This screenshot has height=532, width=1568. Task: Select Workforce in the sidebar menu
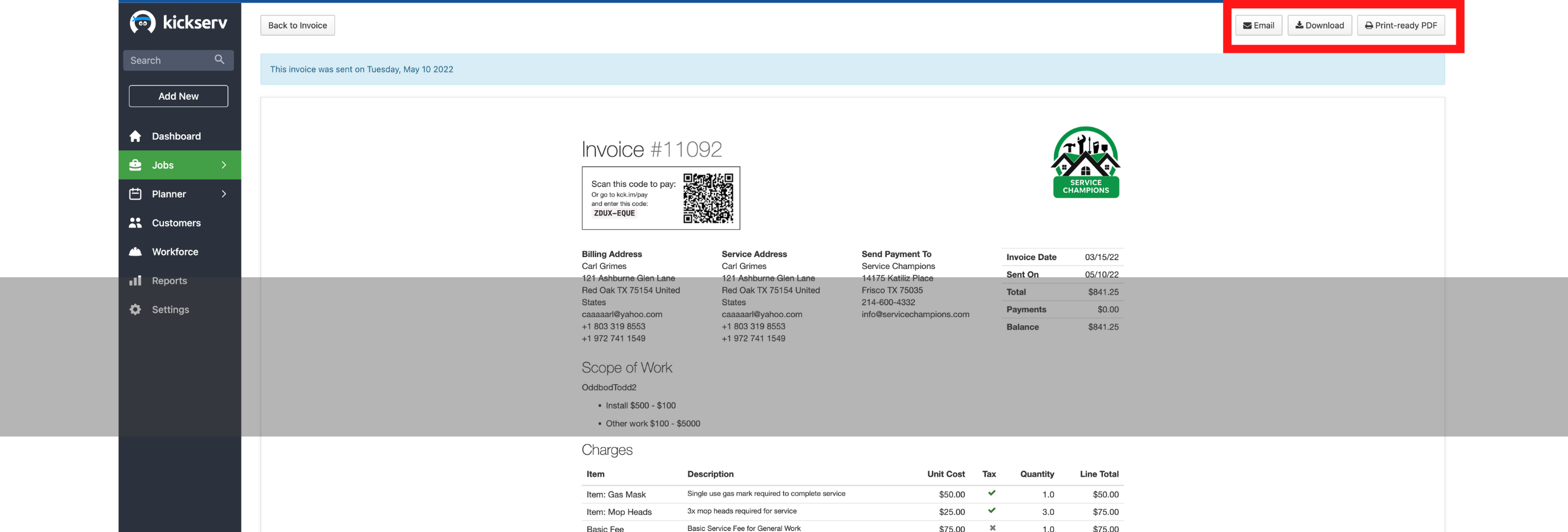tap(175, 252)
